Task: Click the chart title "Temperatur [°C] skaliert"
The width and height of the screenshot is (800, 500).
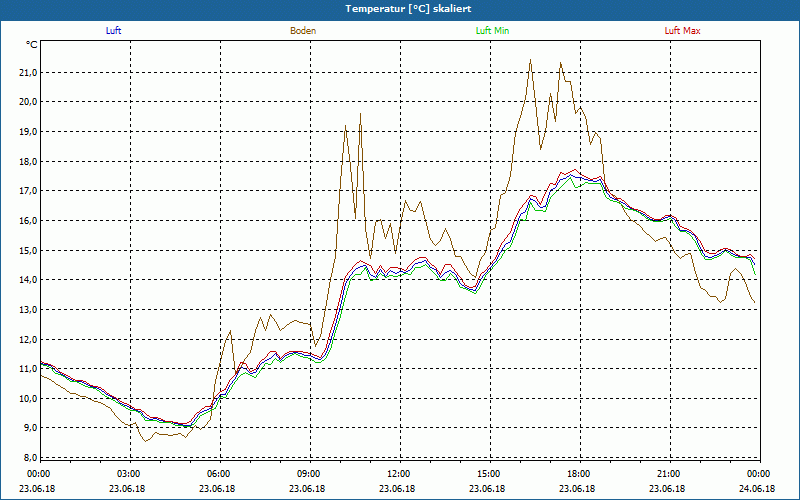Action: click(x=400, y=8)
